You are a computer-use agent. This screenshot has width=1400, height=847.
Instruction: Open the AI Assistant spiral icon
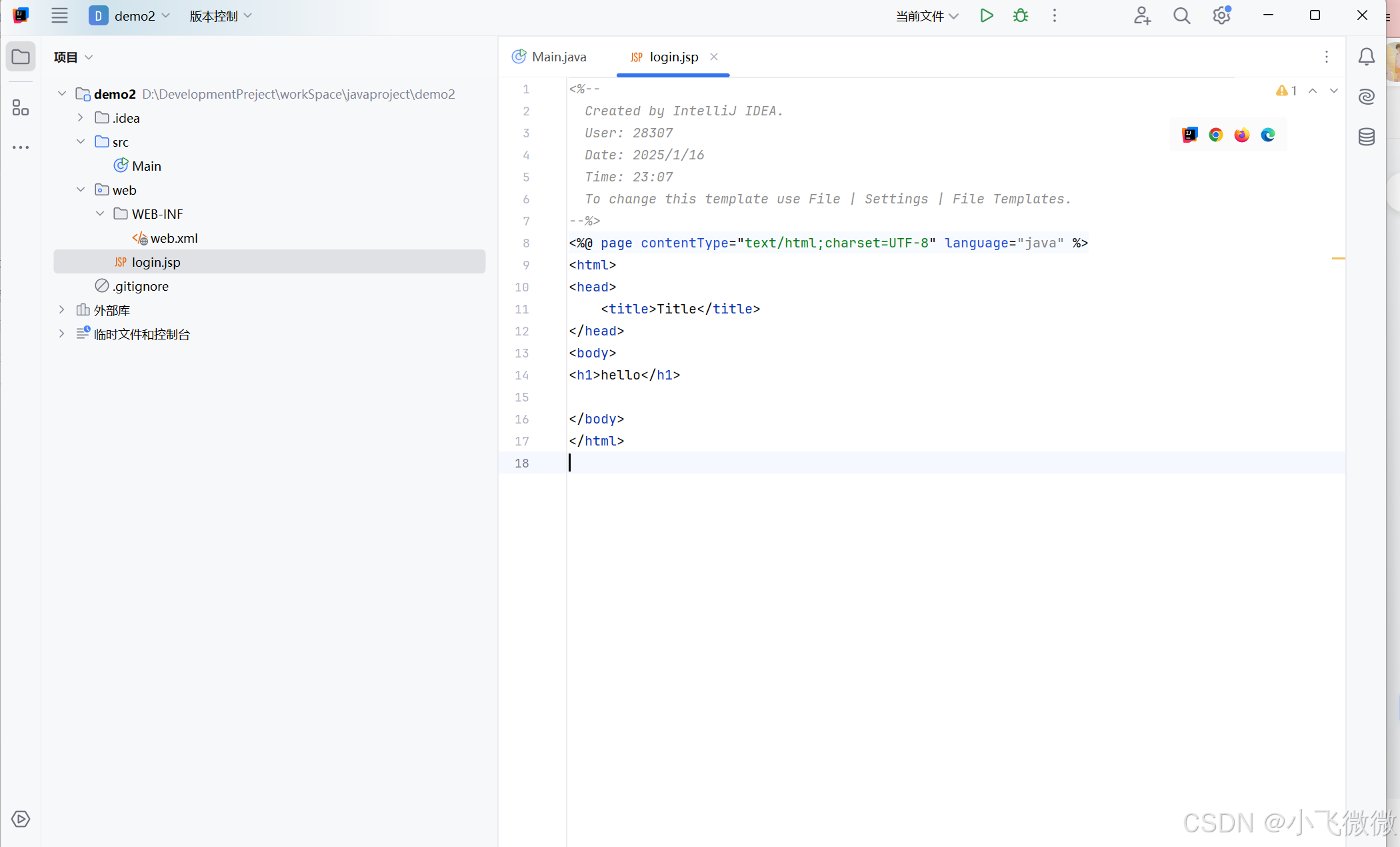click(x=1366, y=97)
